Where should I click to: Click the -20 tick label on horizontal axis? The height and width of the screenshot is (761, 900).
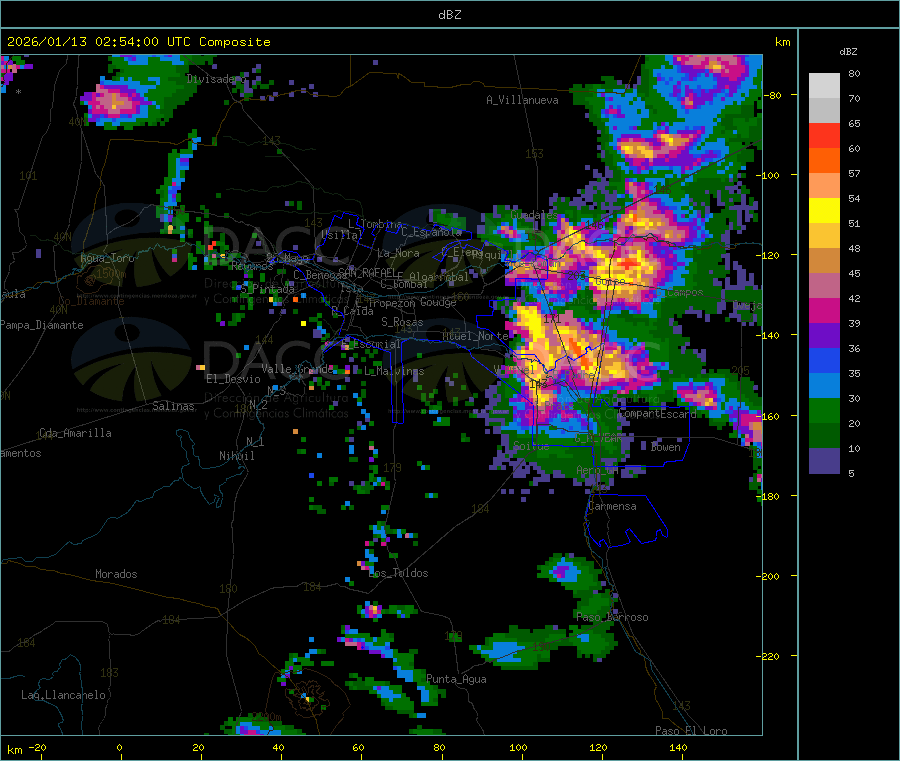pos(38,748)
